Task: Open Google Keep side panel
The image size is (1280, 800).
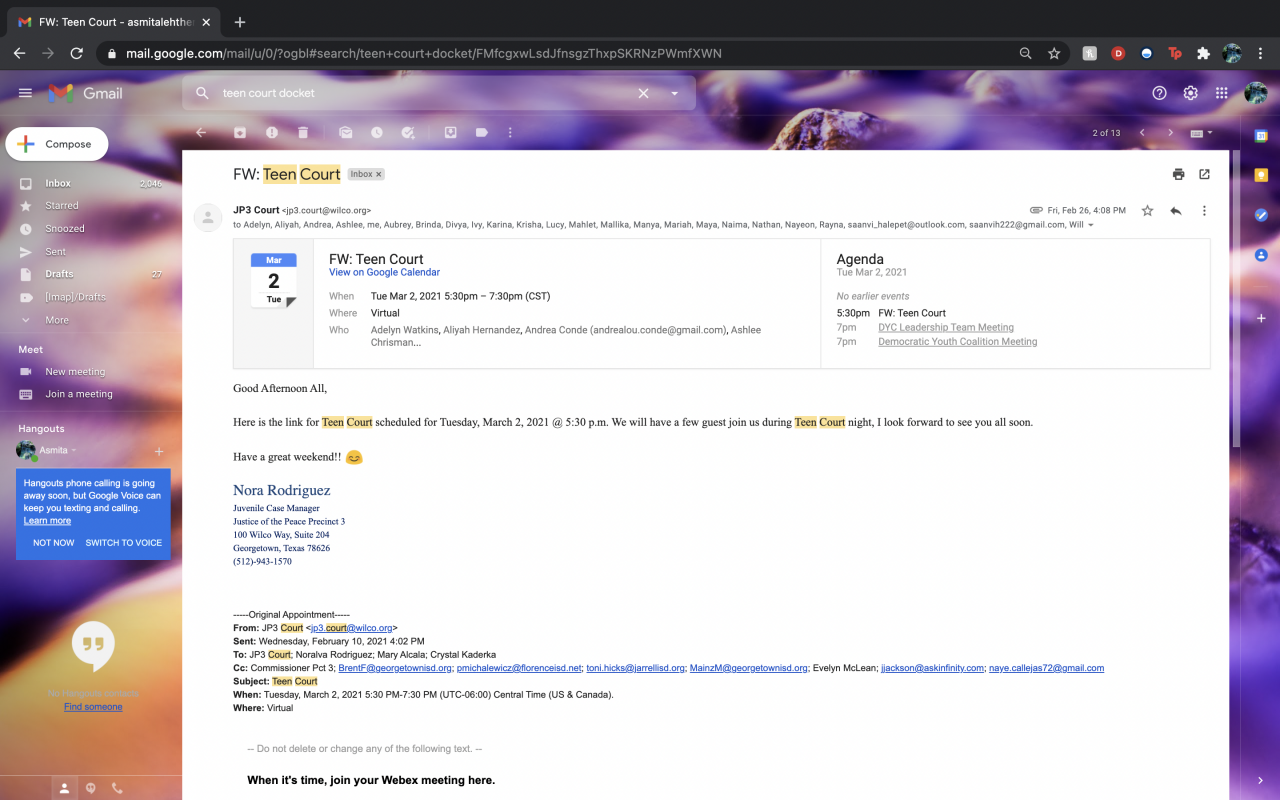Action: 1261,175
